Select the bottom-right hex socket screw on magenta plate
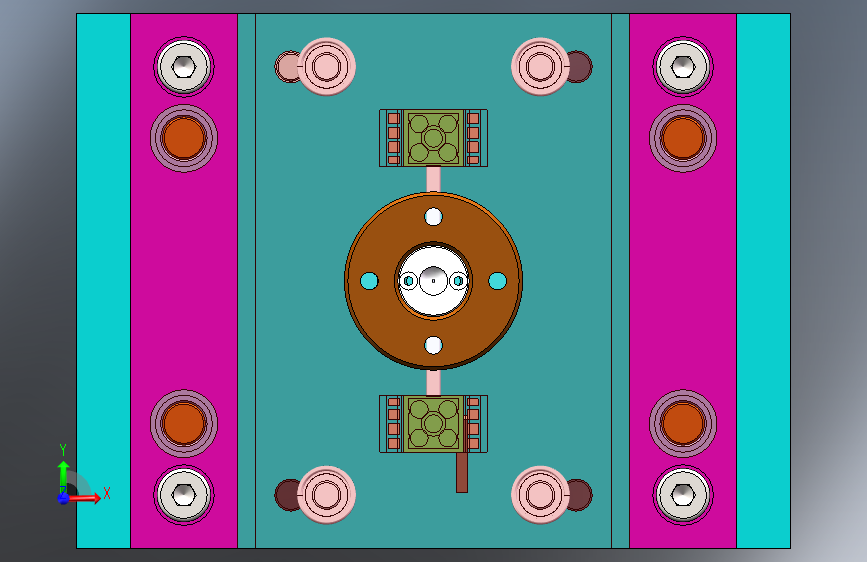 coord(683,495)
